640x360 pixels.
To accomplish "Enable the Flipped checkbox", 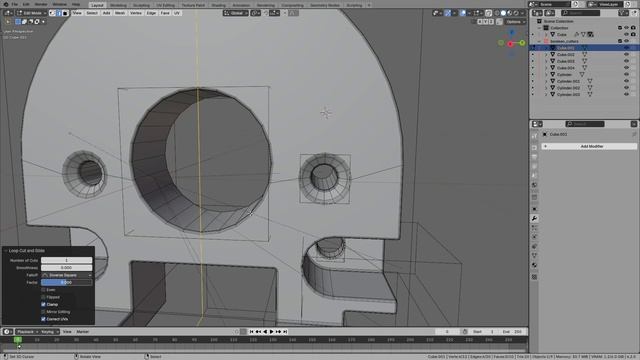I will [43, 297].
